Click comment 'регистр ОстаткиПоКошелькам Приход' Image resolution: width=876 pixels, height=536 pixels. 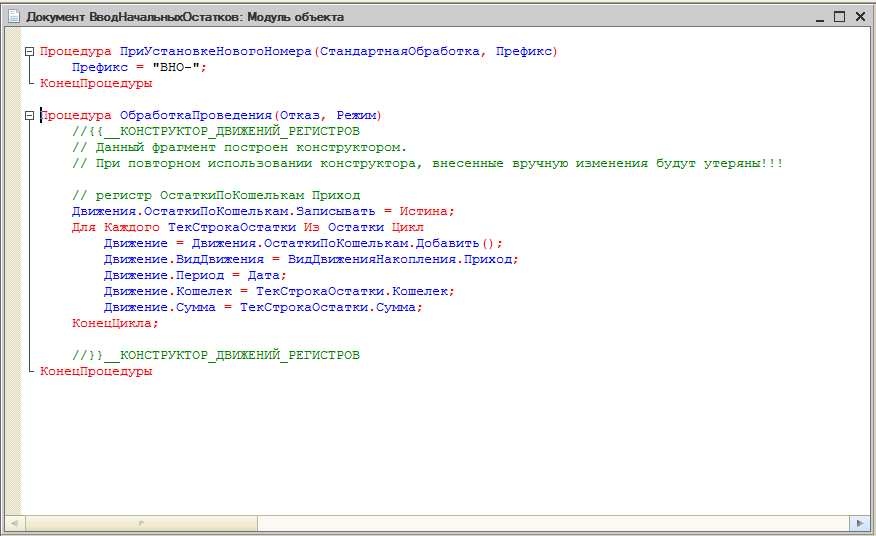click(216, 196)
